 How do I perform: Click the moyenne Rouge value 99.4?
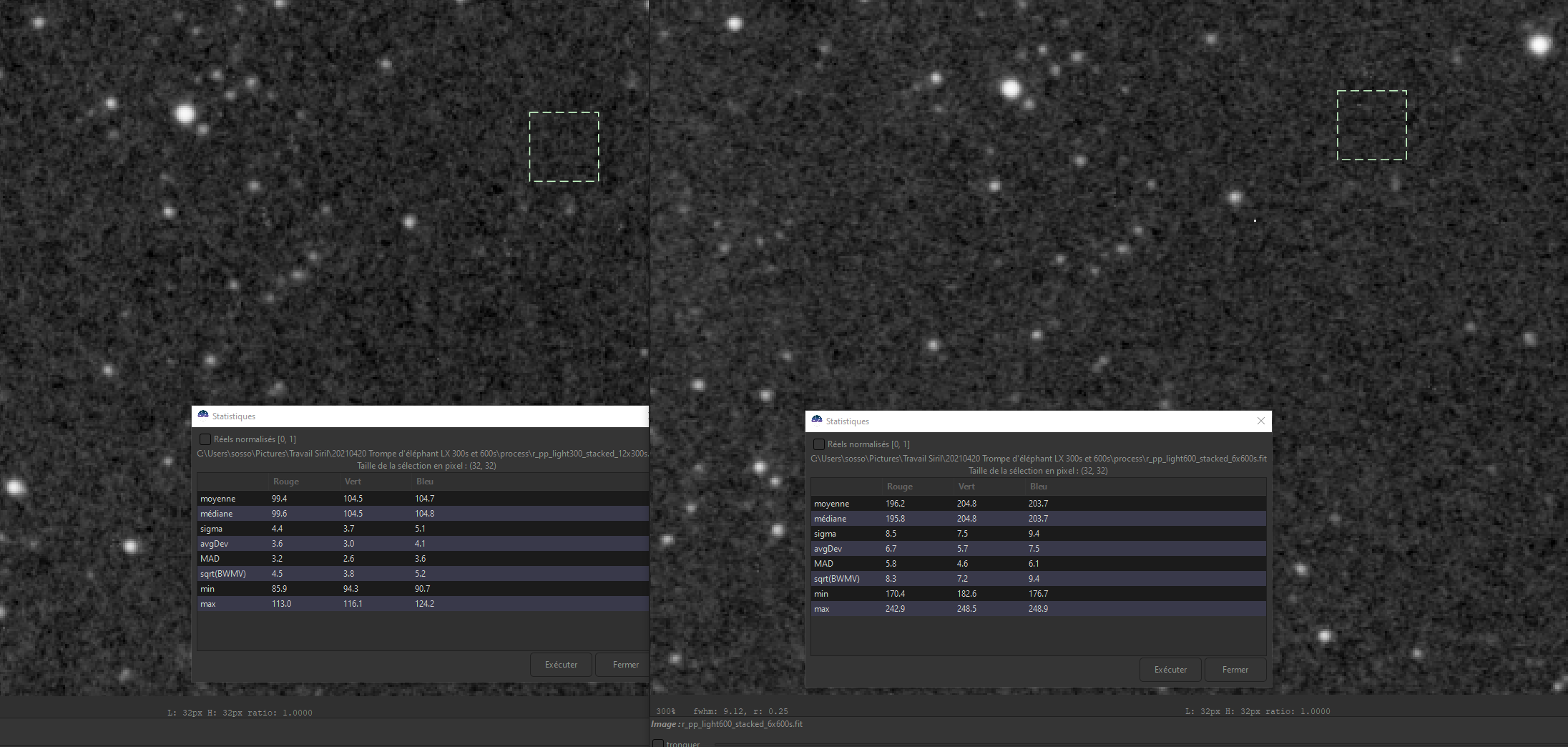(279, 499)
